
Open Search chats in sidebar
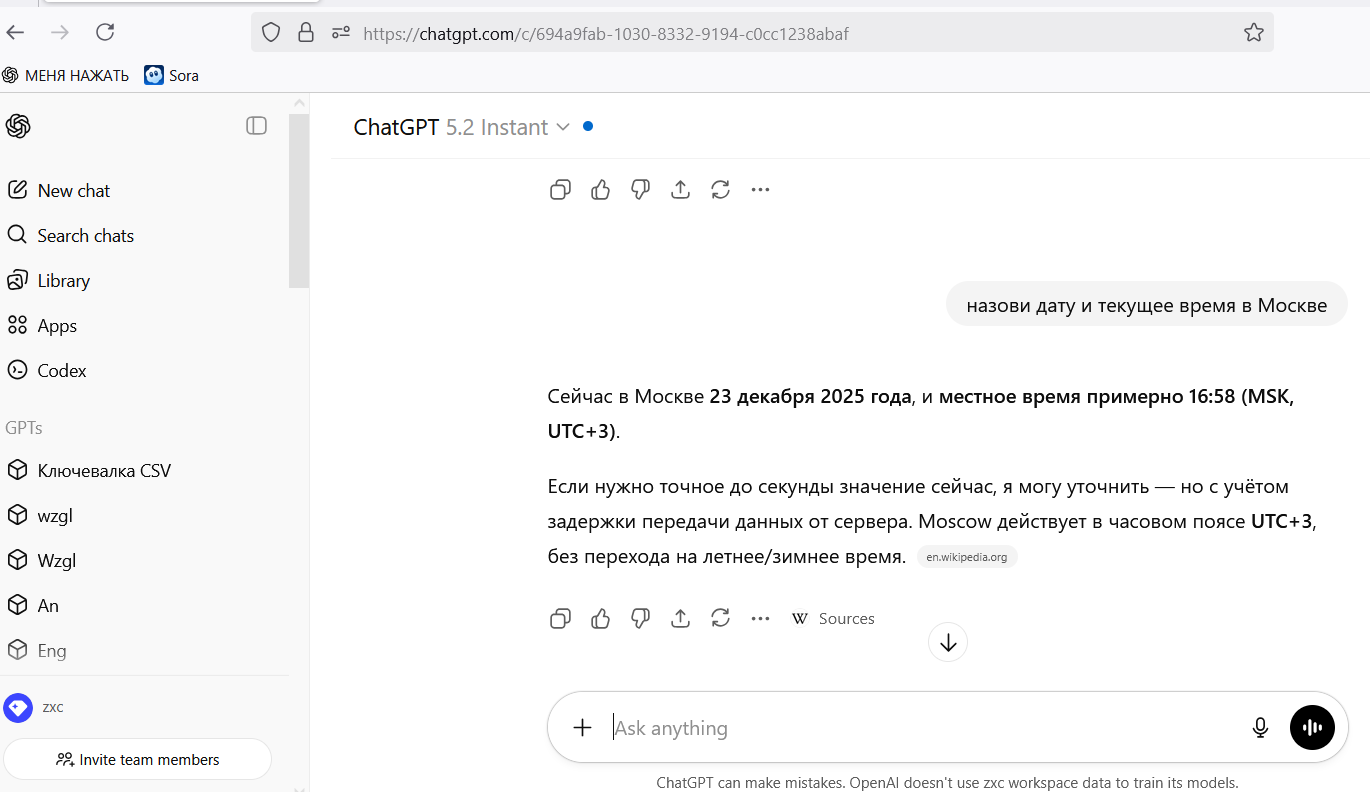(85, 236)
